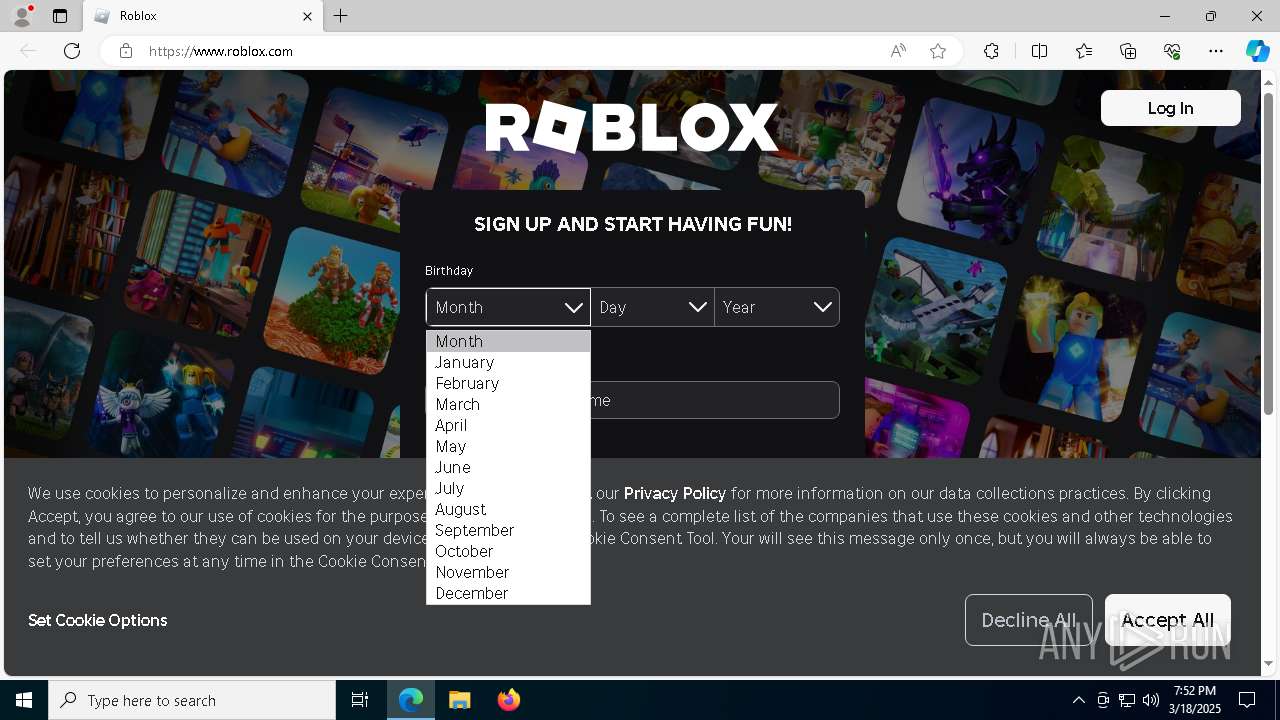This screenshot has width=1280, height=720.
Task: Click the browser back arrow
Action: (x=28, y=51)
